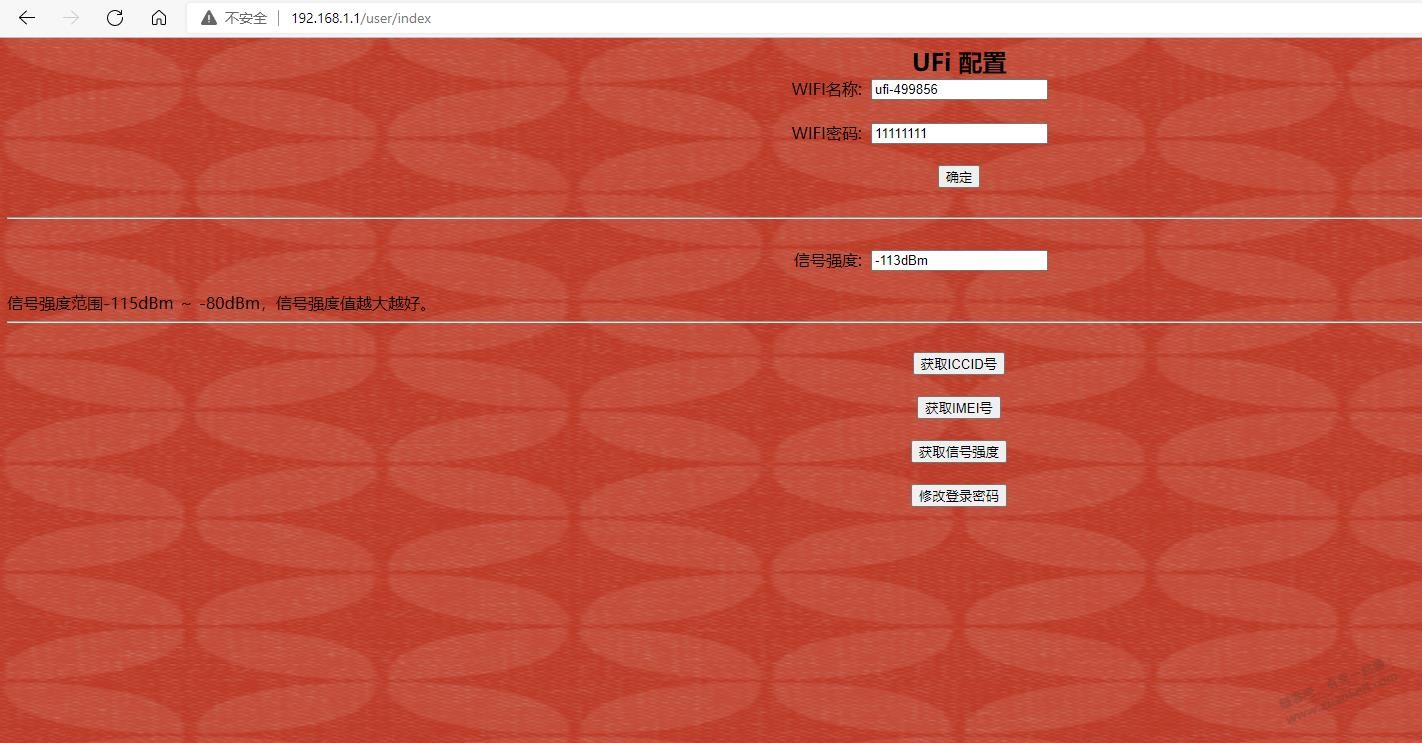Reload the page with the refresh icon
Viewport: 1422px width, 743px height.
point(115,18)
